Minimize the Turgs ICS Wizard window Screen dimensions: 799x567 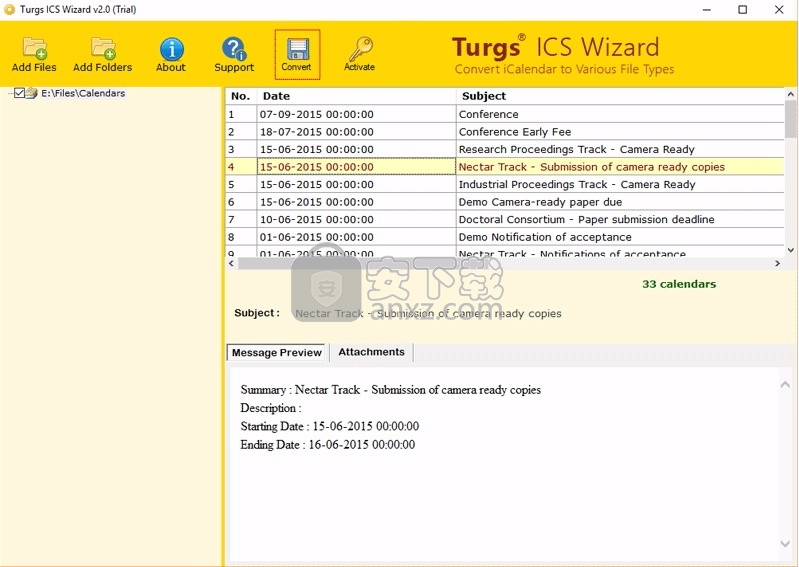[x=707, y=10]
